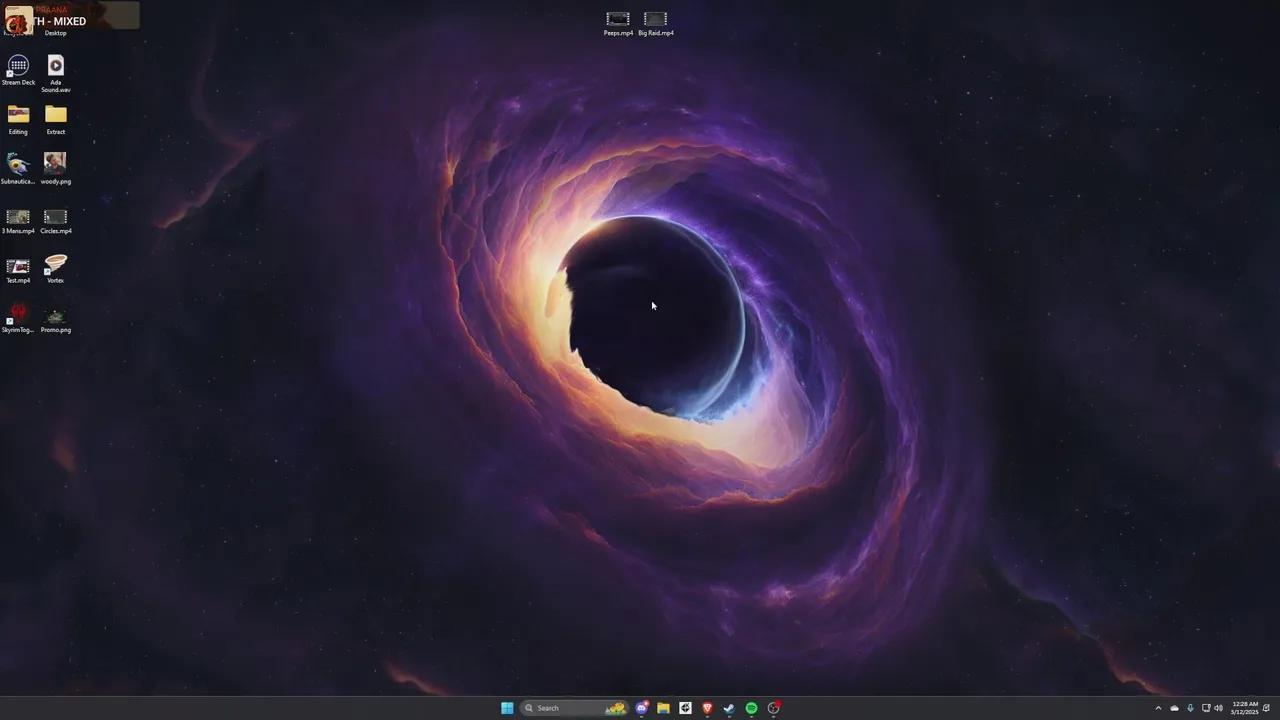Select the Skyrim Together shortcut
1280x720 pixels.
[18, 314]
